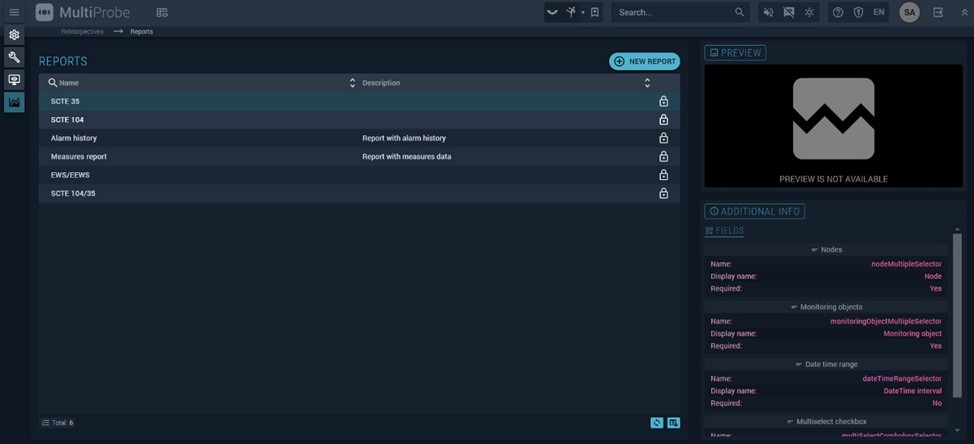The height and width of the screenshot is (444, 974).
Task: Toggle the brightness theme icon
Action: point(809,12)
